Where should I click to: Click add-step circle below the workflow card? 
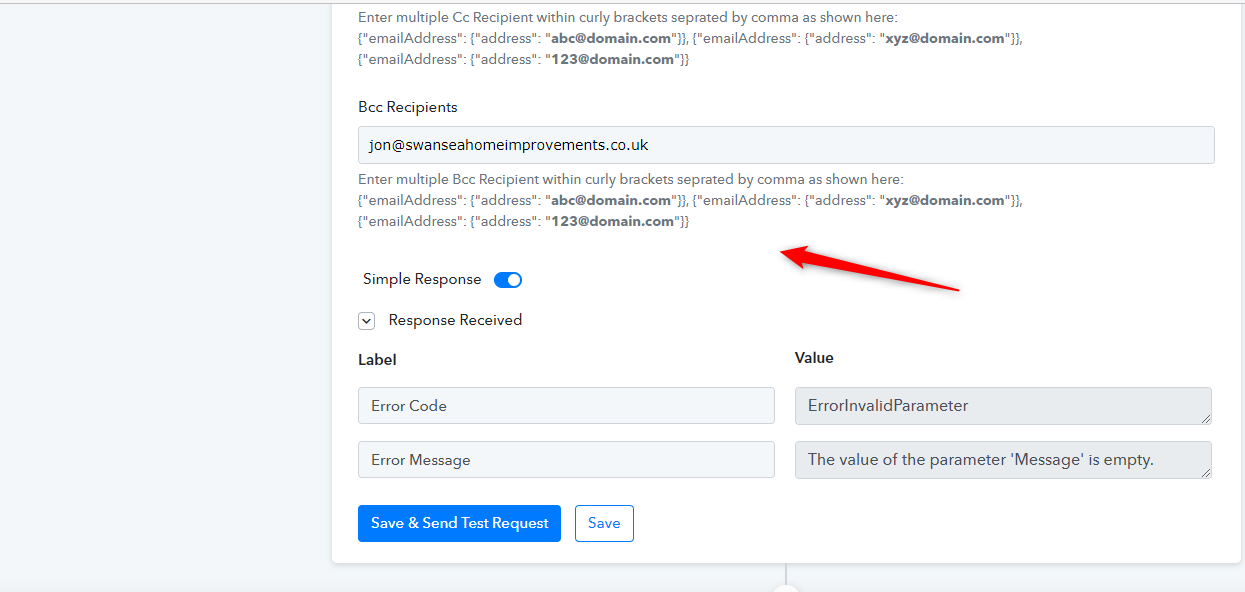pos(786,590)
